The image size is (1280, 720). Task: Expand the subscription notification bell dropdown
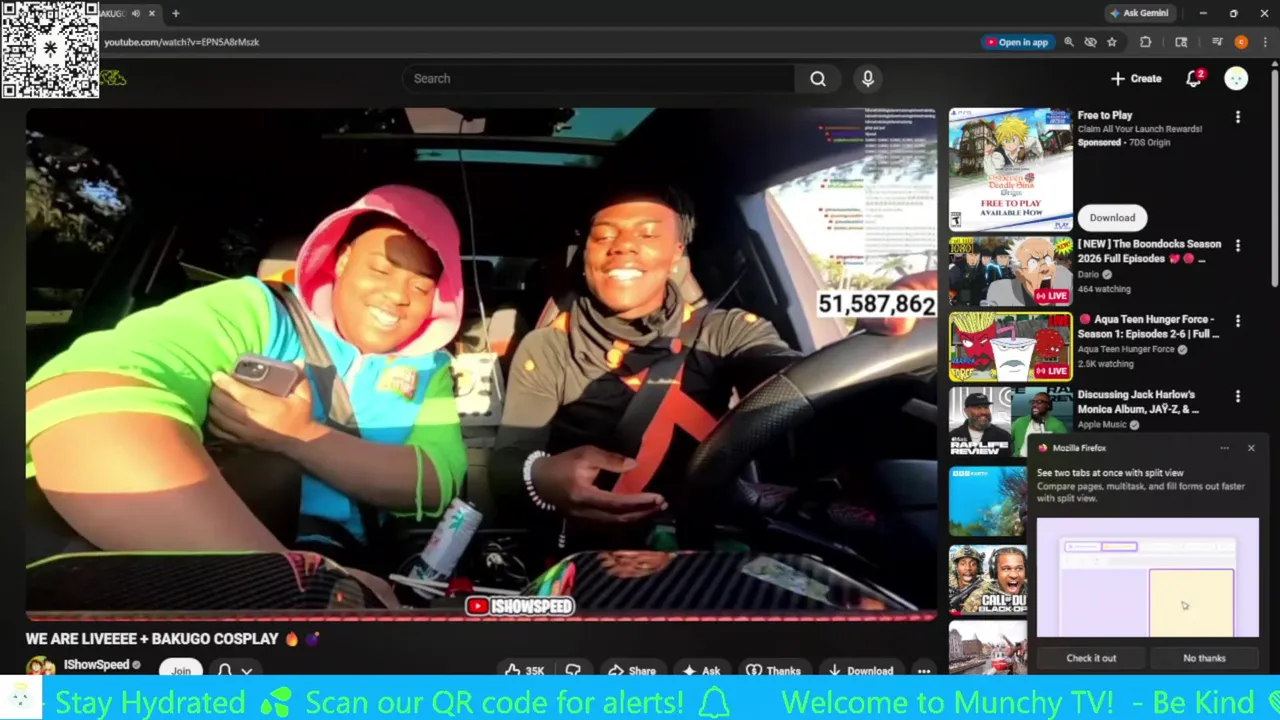click(x=234, y=669)
